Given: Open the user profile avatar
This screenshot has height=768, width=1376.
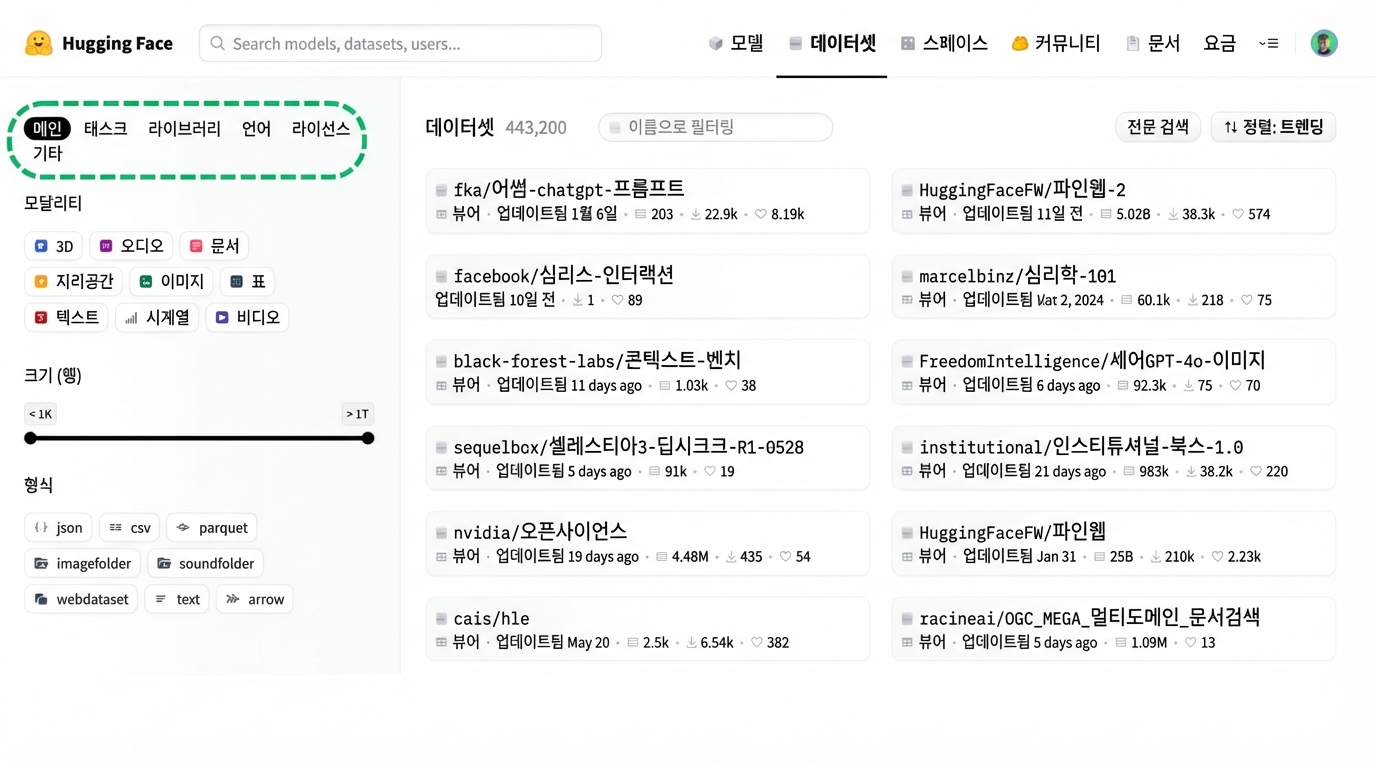Looking at the screenshot, I should click(1324, 43).
